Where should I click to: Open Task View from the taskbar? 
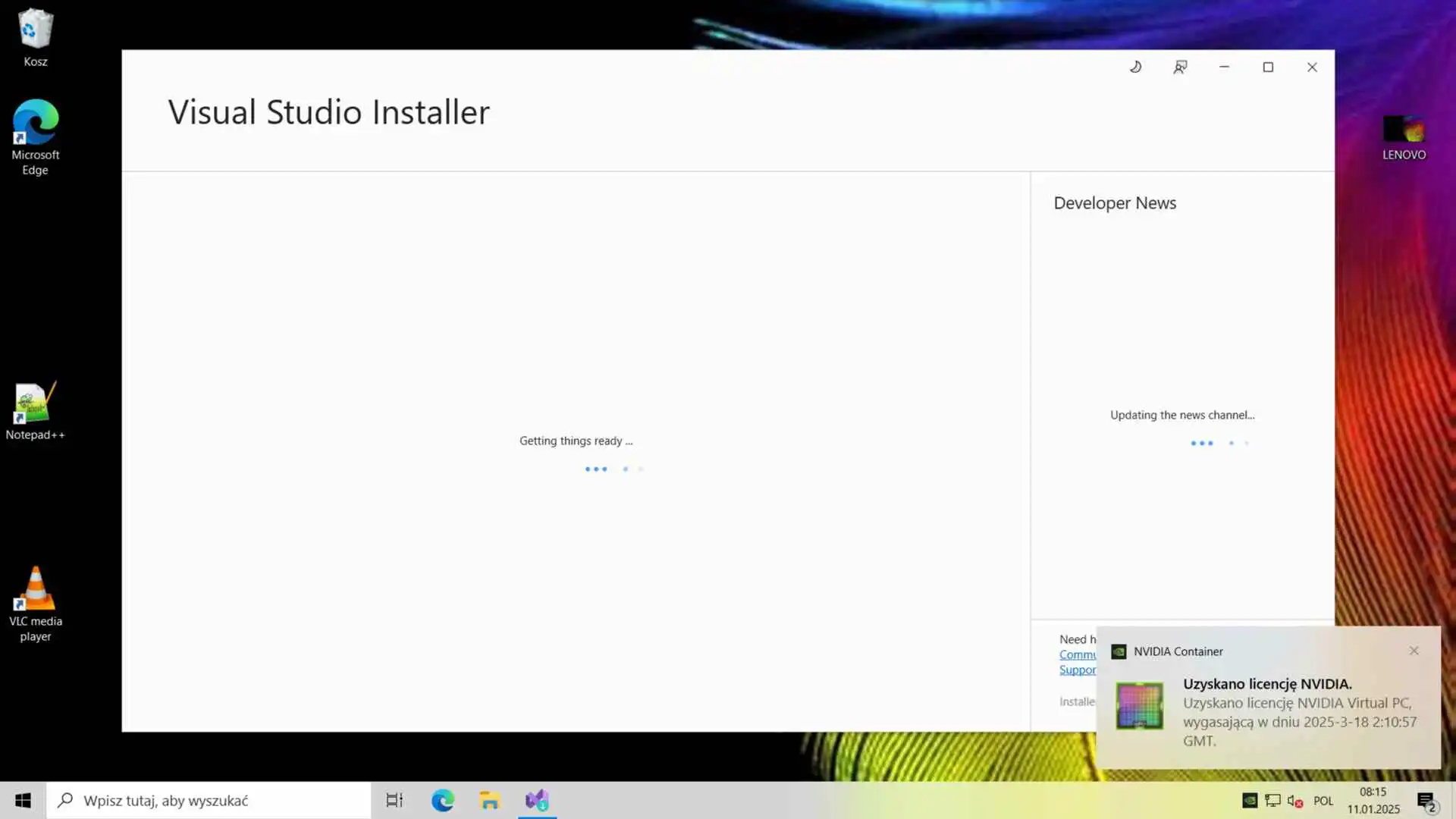point(394,800)
